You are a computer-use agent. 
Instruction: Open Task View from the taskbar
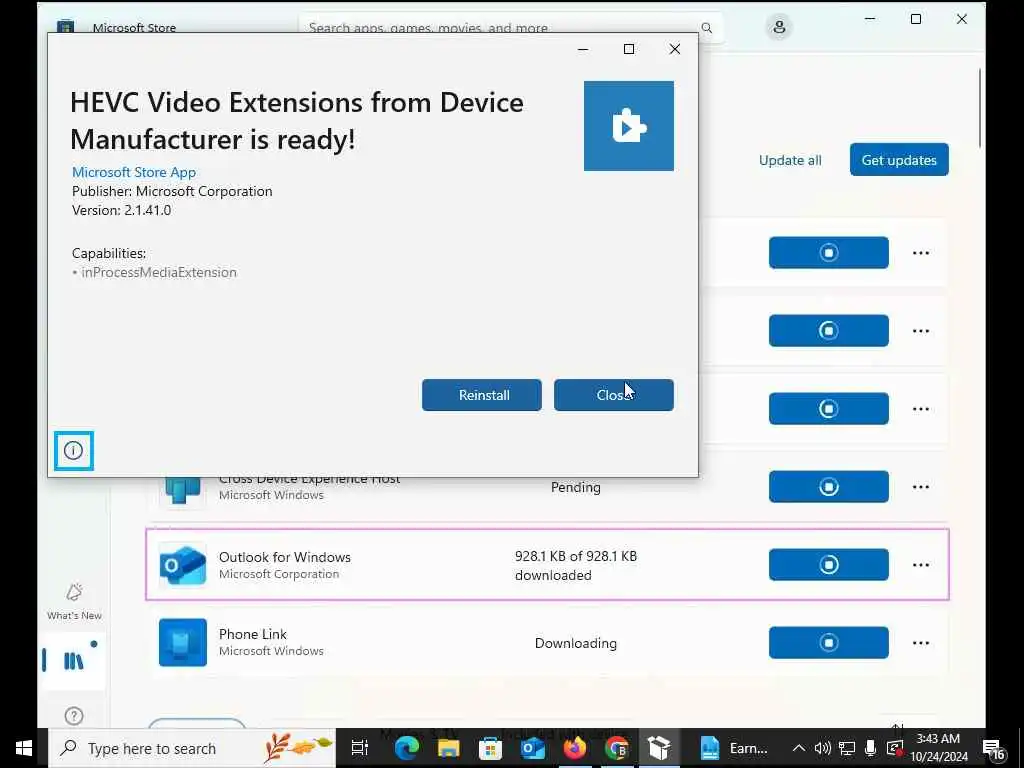pyautogui.click(x=360, y=748)
